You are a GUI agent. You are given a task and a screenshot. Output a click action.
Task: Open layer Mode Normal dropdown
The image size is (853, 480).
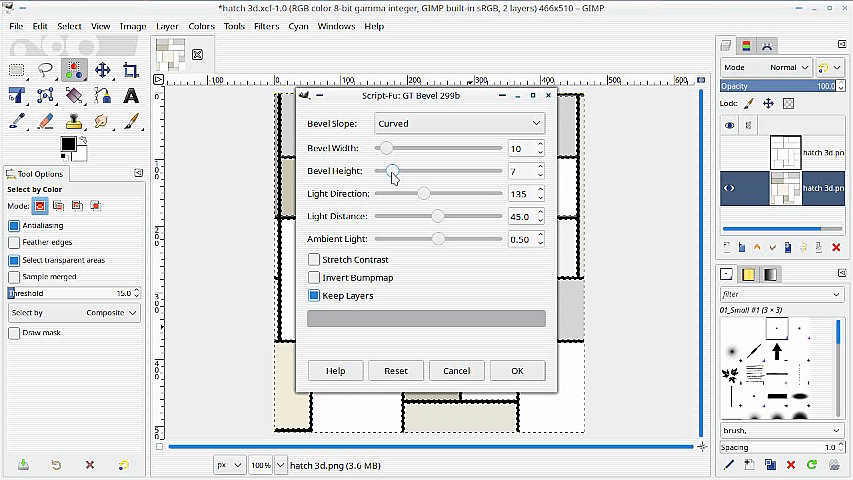coord(767,67)
